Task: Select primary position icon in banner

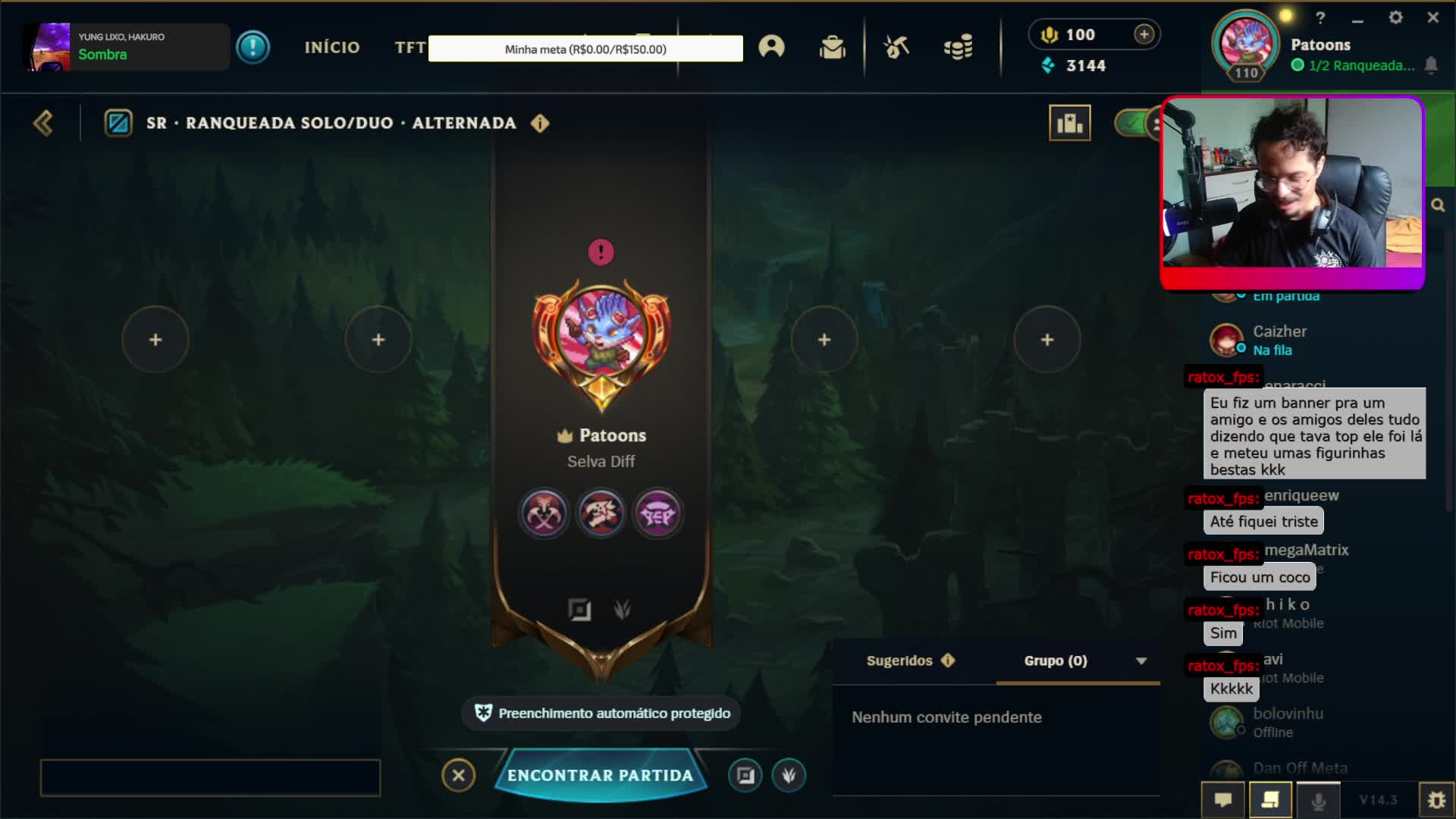Action: click(x=579, y=610)
